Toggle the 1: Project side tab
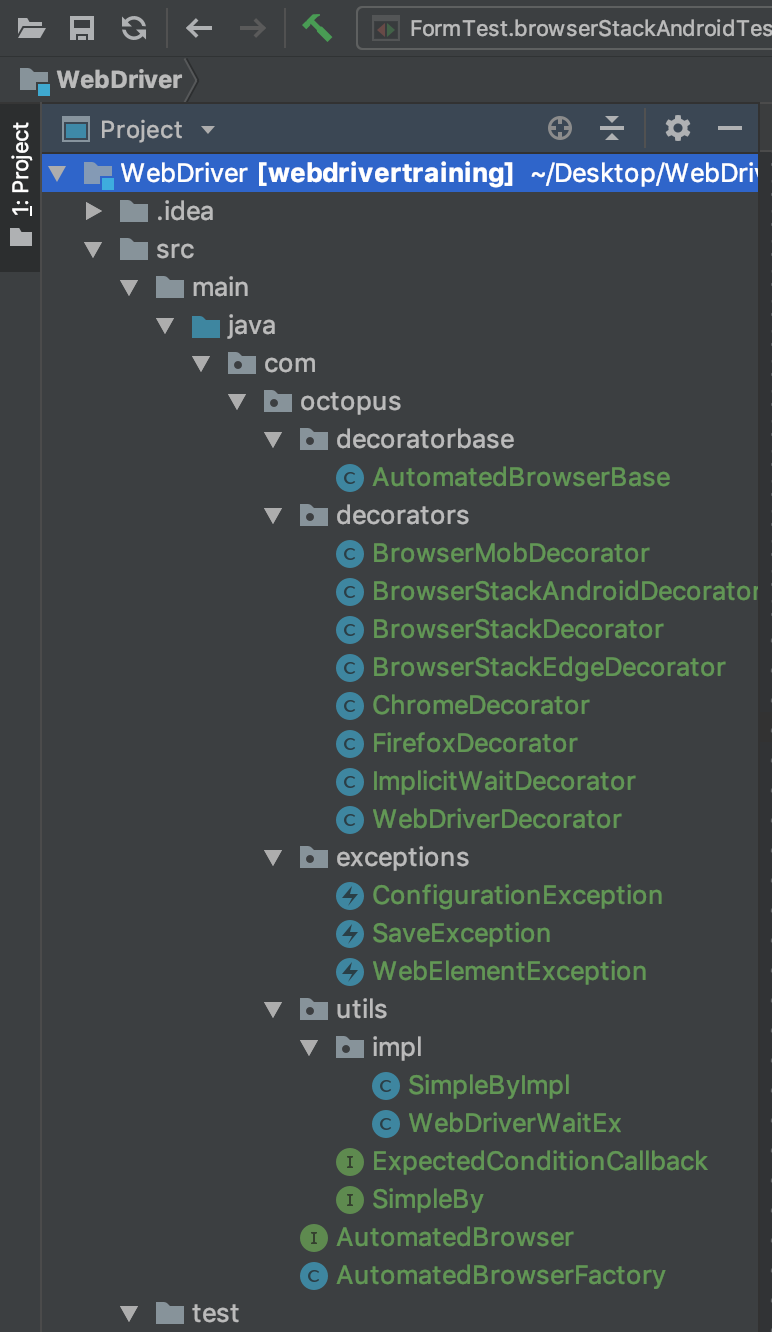Viewport: 772px width, 1332px height. coord(20,185)
